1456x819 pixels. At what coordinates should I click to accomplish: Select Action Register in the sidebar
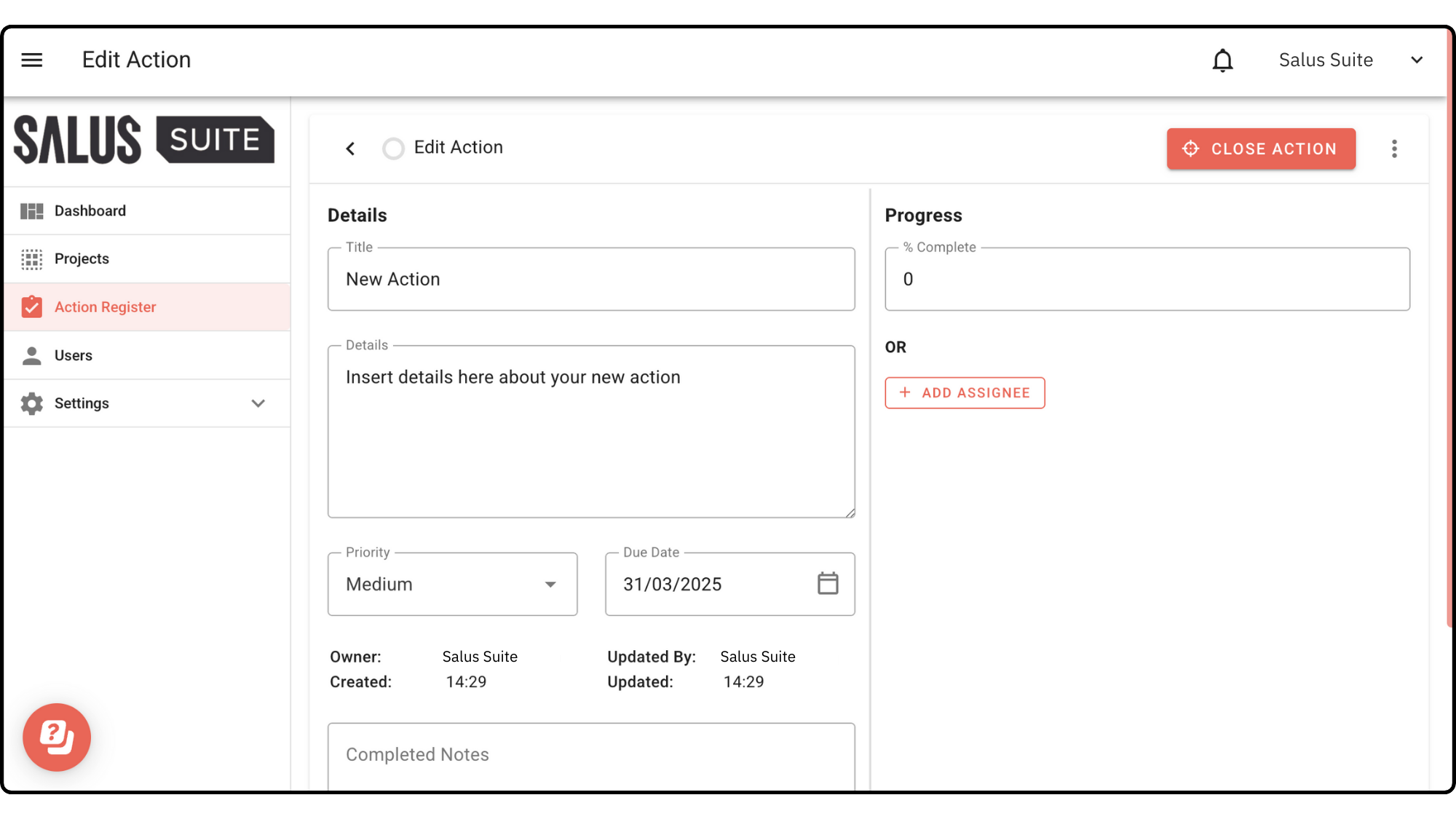coord(105,307)
